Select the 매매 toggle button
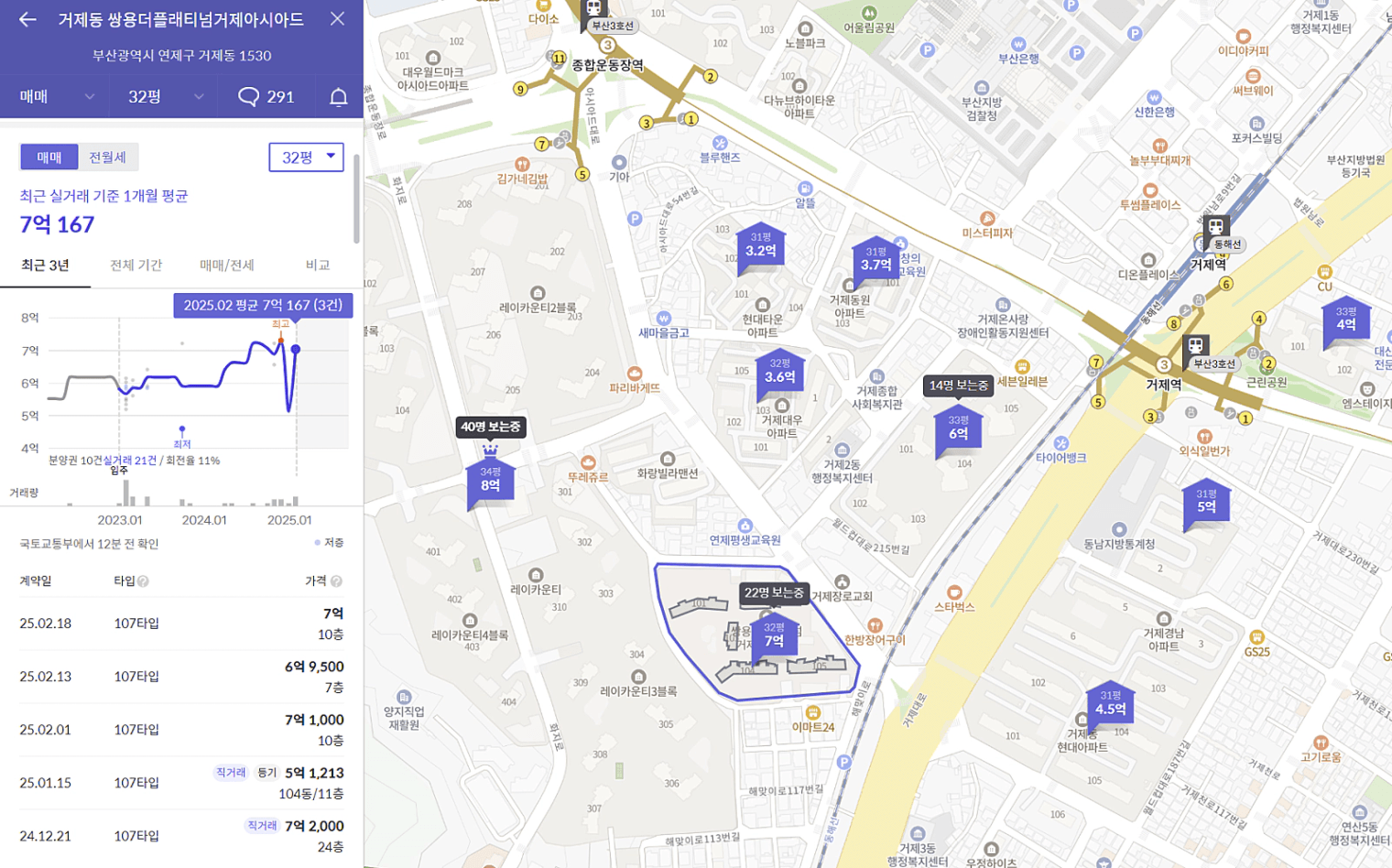The width and height of the screenshot is (1392, 868). [x=49, y=157]
